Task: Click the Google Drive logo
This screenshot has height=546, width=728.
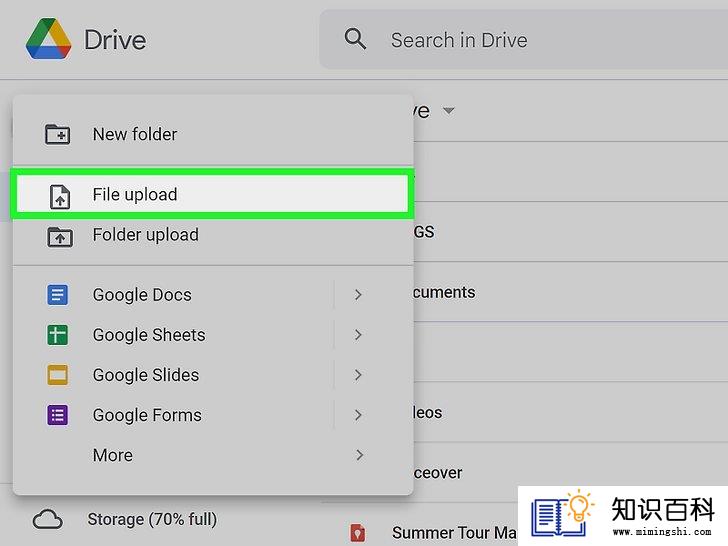Action: click(49, 39)
